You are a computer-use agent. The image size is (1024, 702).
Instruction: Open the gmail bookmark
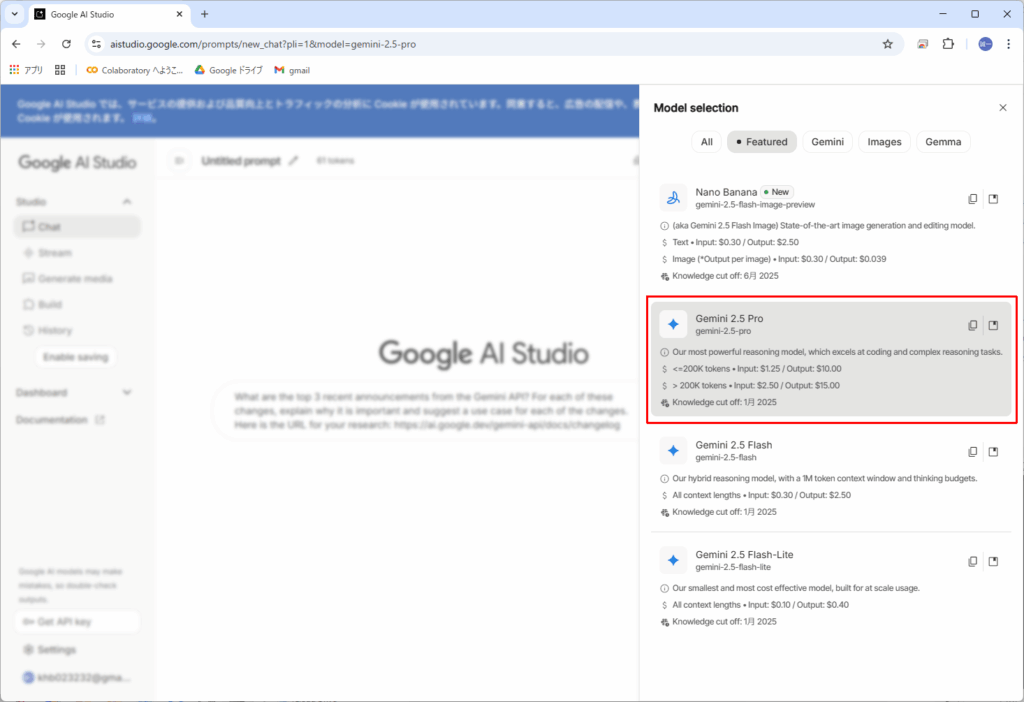(x=292, y=70)
